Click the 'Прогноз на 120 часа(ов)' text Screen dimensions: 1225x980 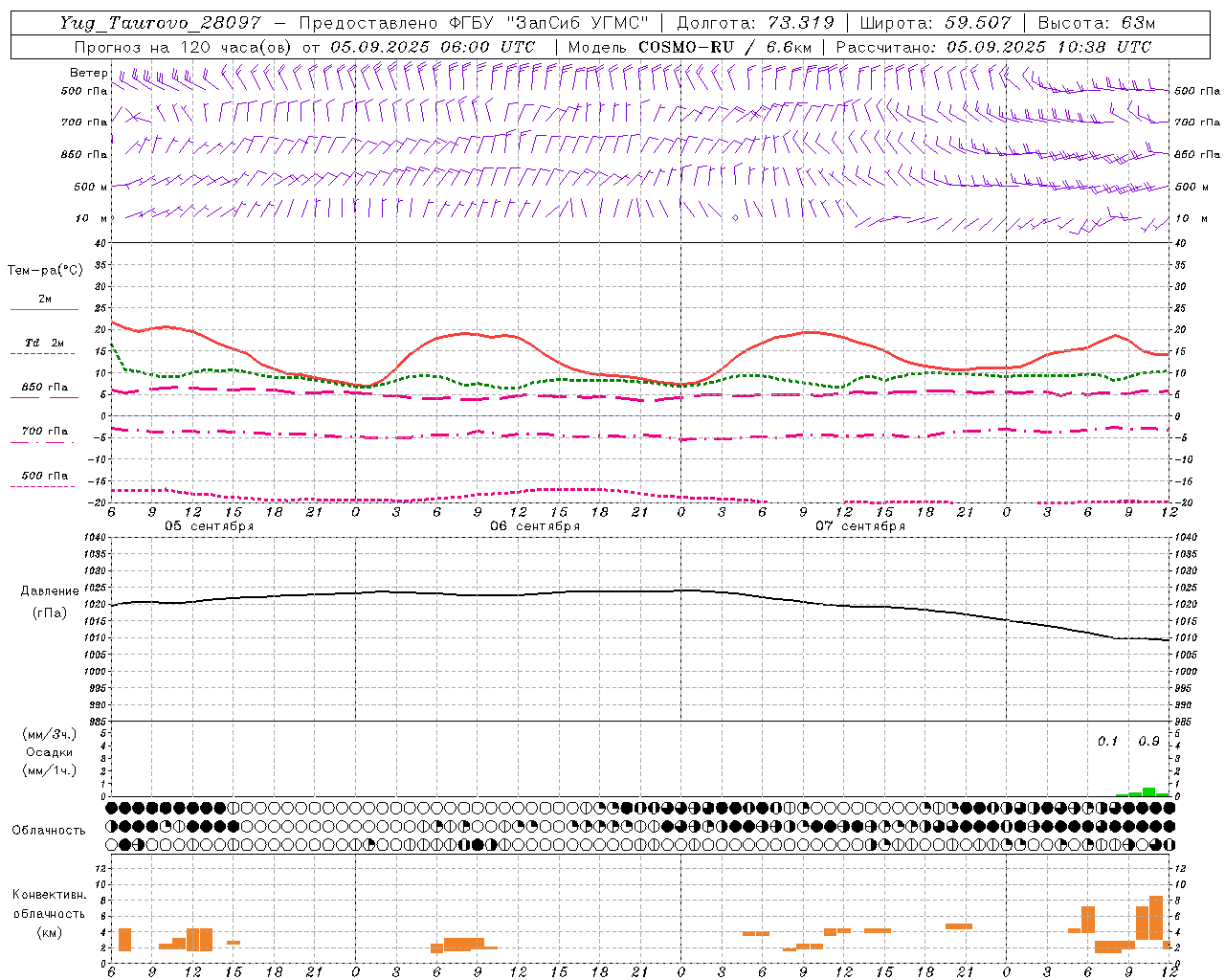[185, 47]
